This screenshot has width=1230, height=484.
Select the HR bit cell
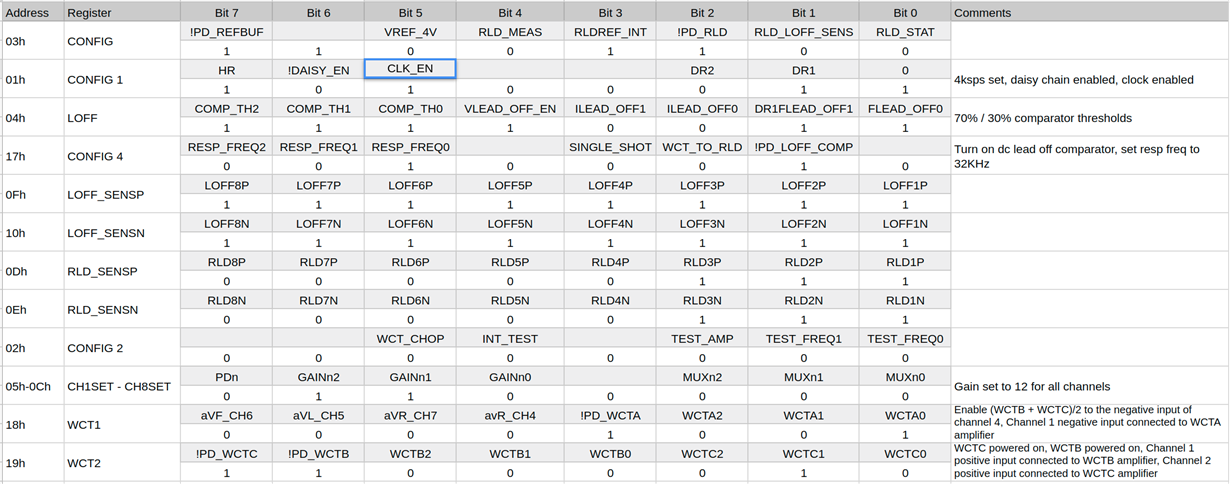coord(226,70)
